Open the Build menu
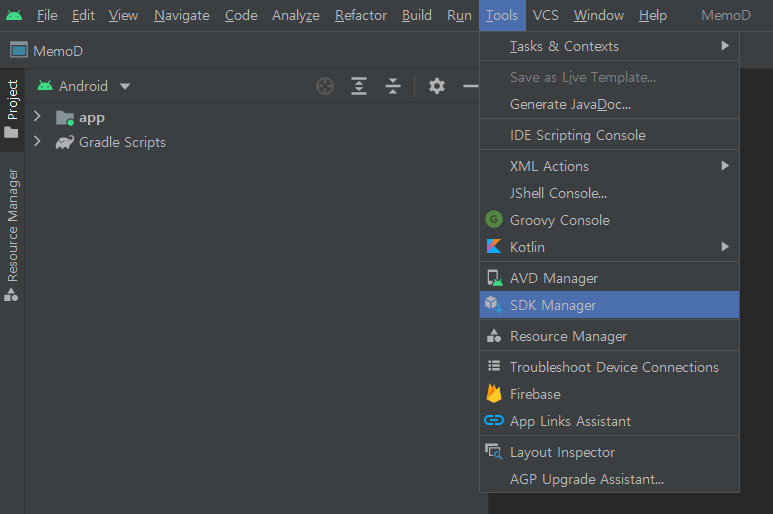This screenshot has height=514, width=773. [417, 16]
